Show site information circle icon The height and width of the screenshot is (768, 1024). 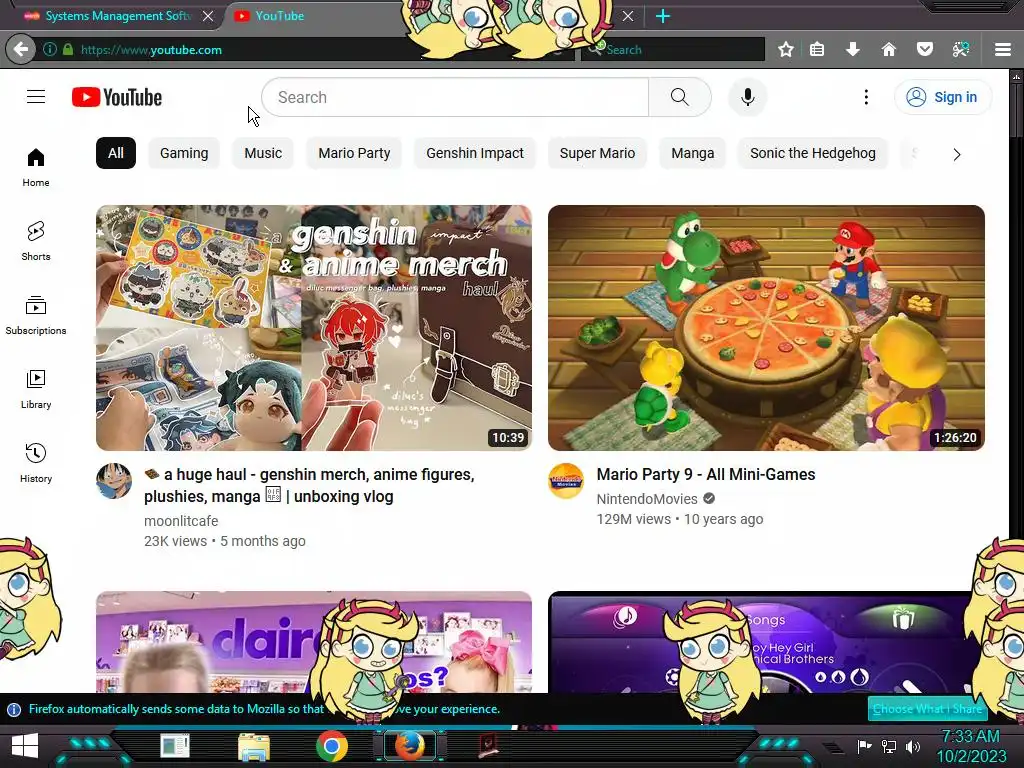coord(50,49)
